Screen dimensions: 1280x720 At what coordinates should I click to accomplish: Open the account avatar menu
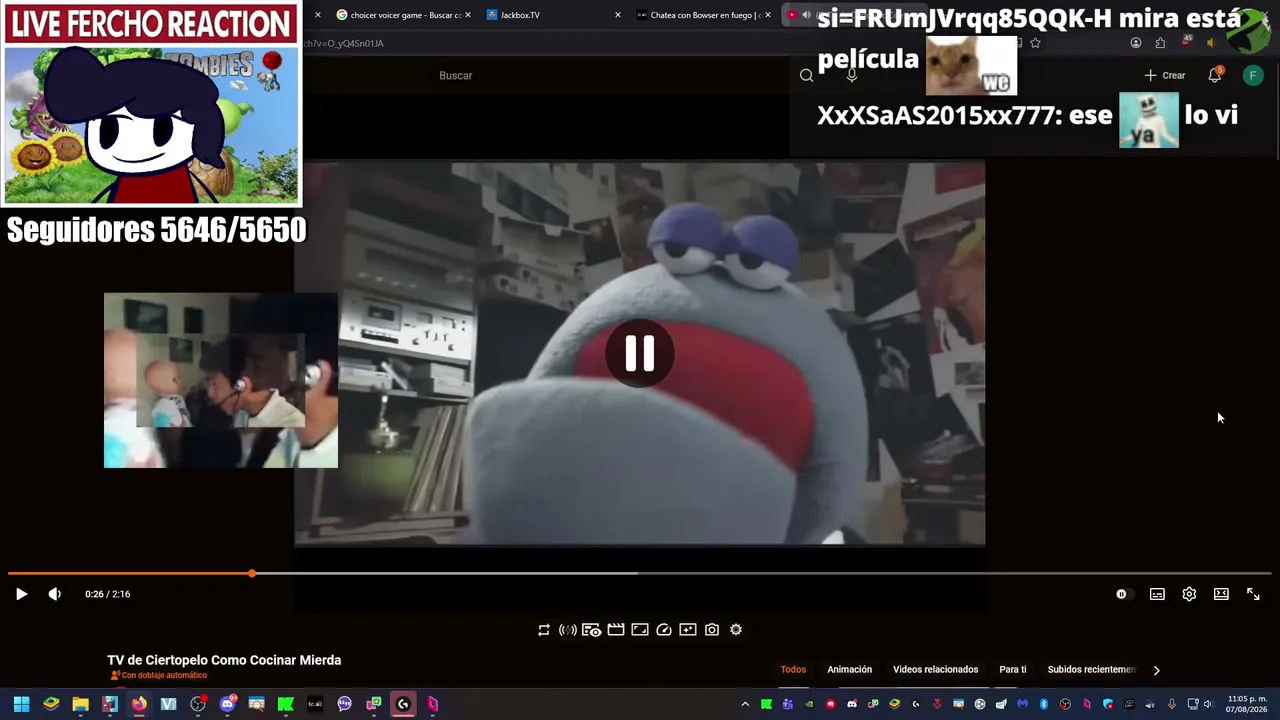coord(1253,76)
